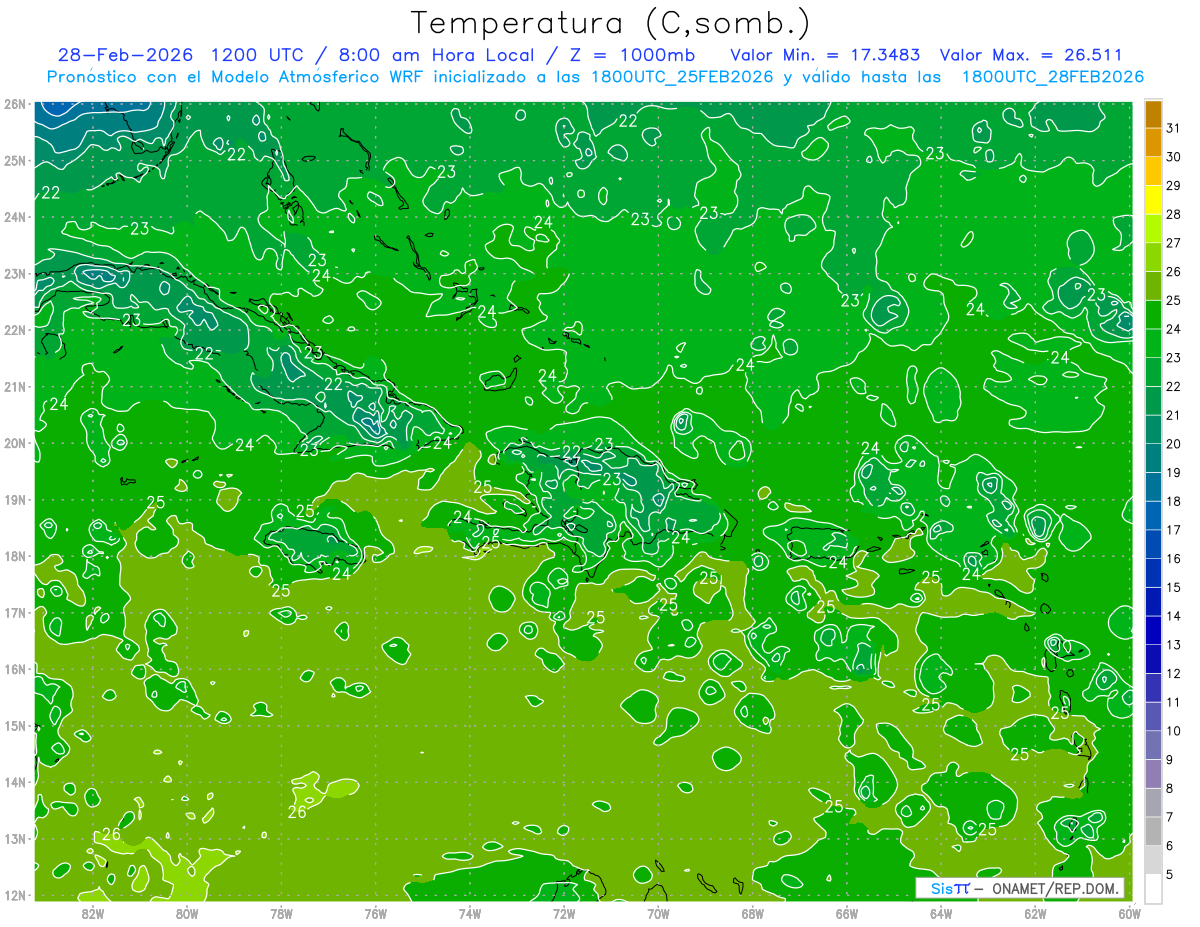The width and height of the screenshot is (1200, 927).
Task: Click the '78W' longitude axis label
Action: 281,913
